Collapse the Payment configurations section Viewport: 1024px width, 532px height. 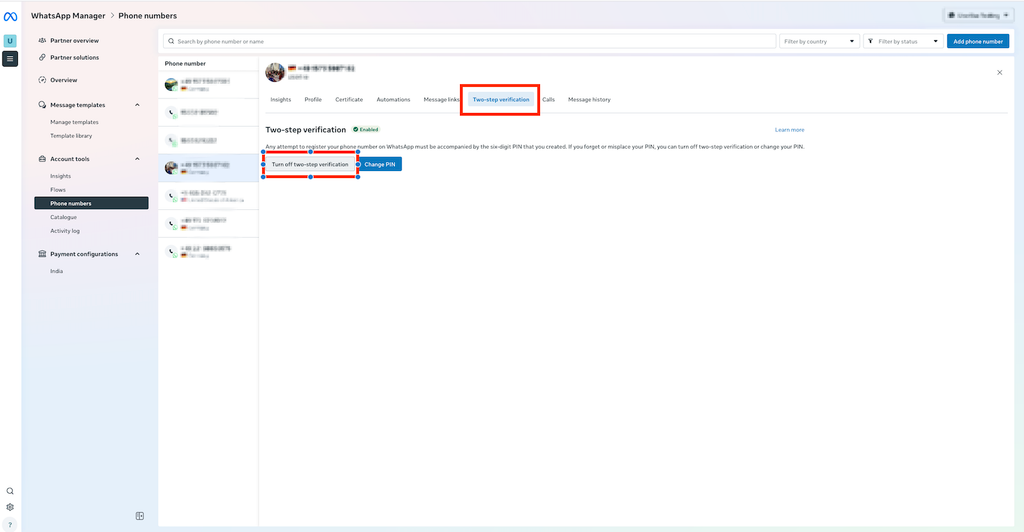tap(137, 254)
